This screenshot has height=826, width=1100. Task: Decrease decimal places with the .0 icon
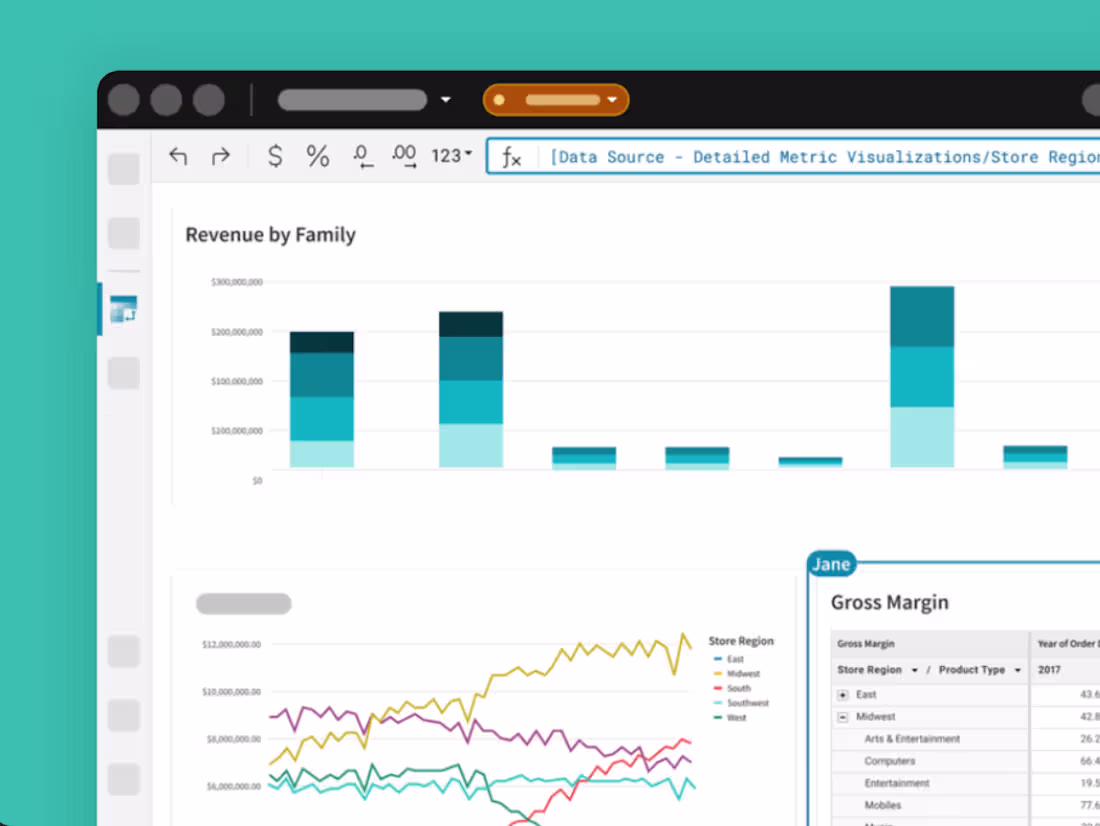click(x=362, y=156)
